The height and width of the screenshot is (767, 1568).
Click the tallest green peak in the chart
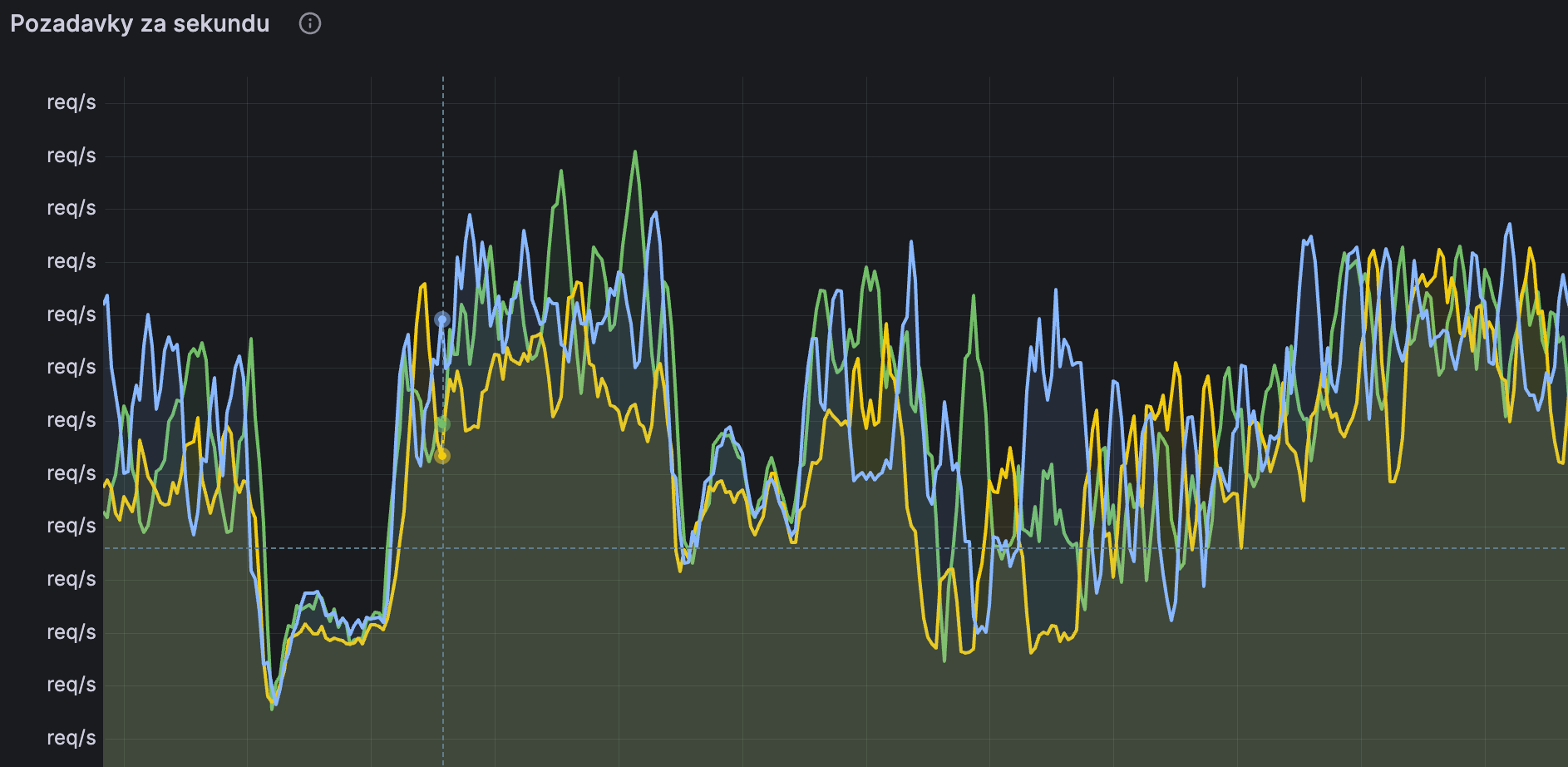pyautogui.click(x=635, y=153)
